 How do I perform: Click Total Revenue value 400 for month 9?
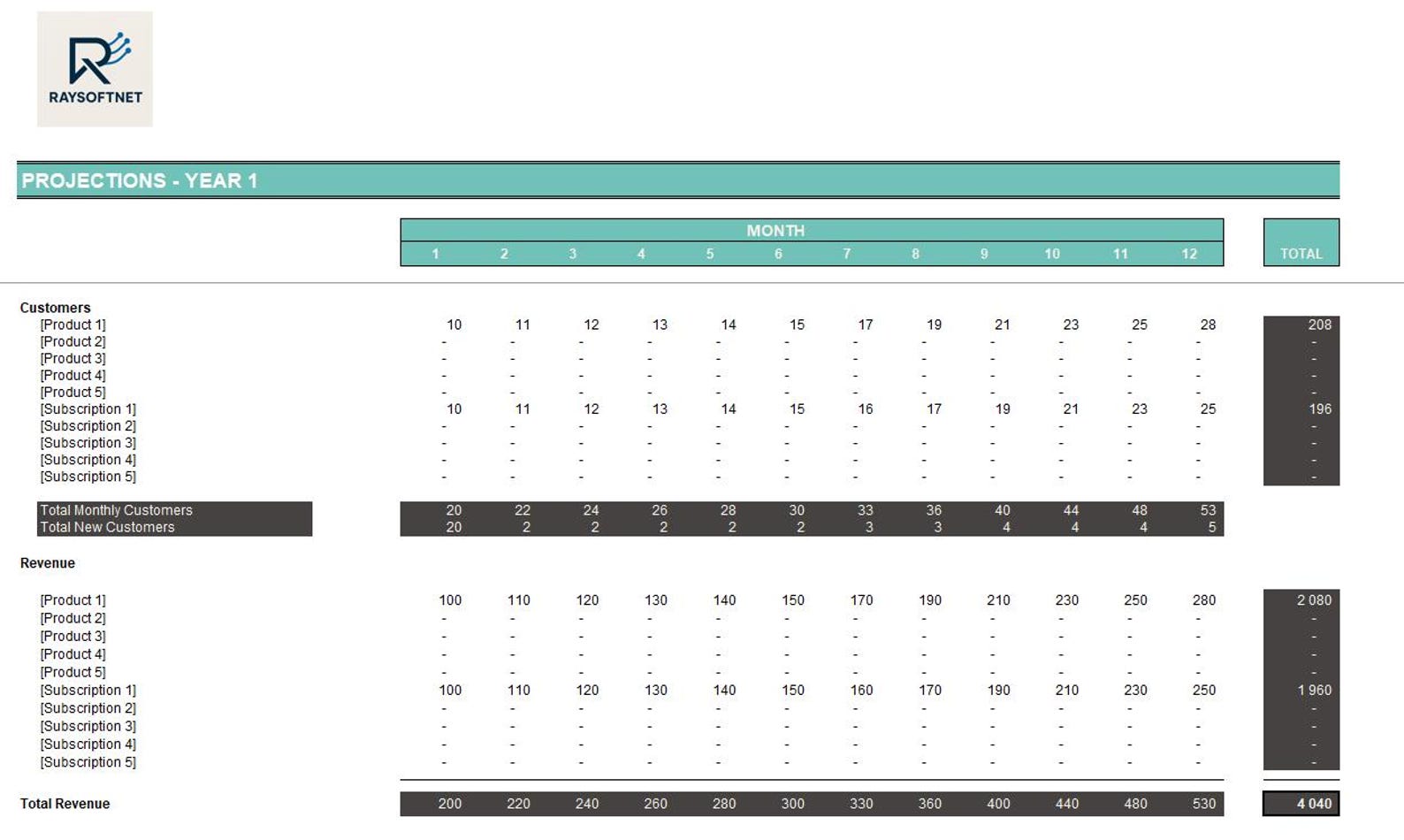point(998,804)
